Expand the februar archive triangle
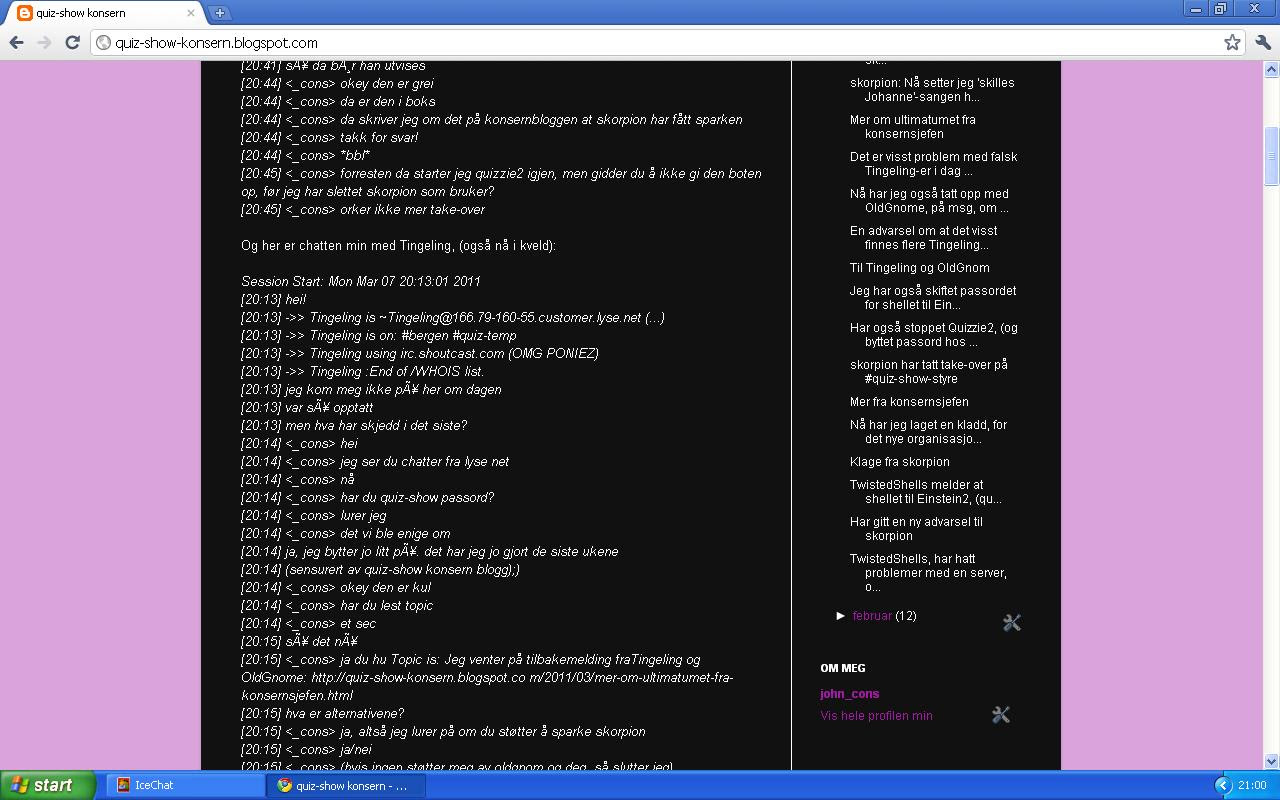The width and height of the screenshot is (1280, 800). 841,615
